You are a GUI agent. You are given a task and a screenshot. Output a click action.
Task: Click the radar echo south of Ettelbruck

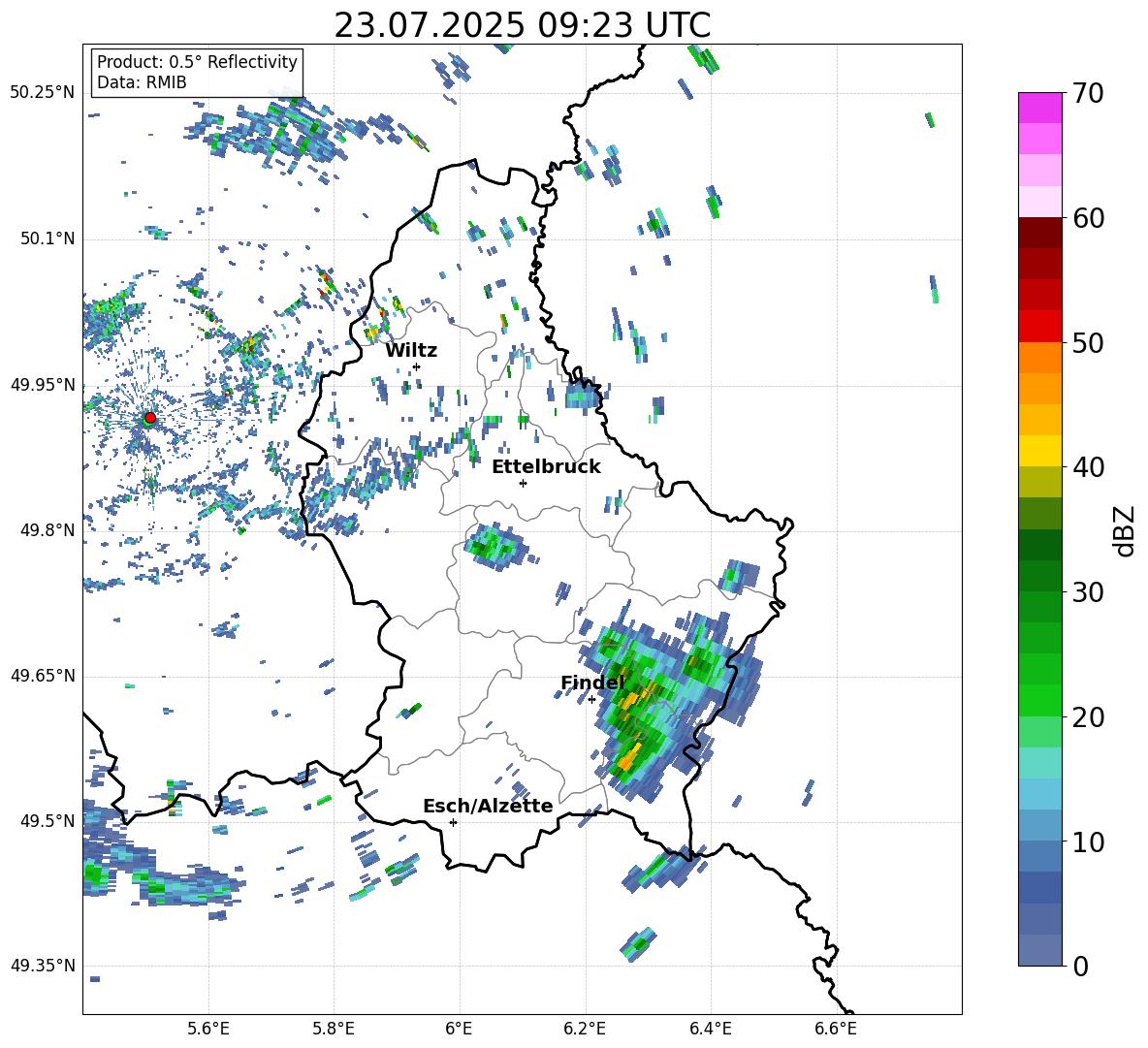point(496,546)
